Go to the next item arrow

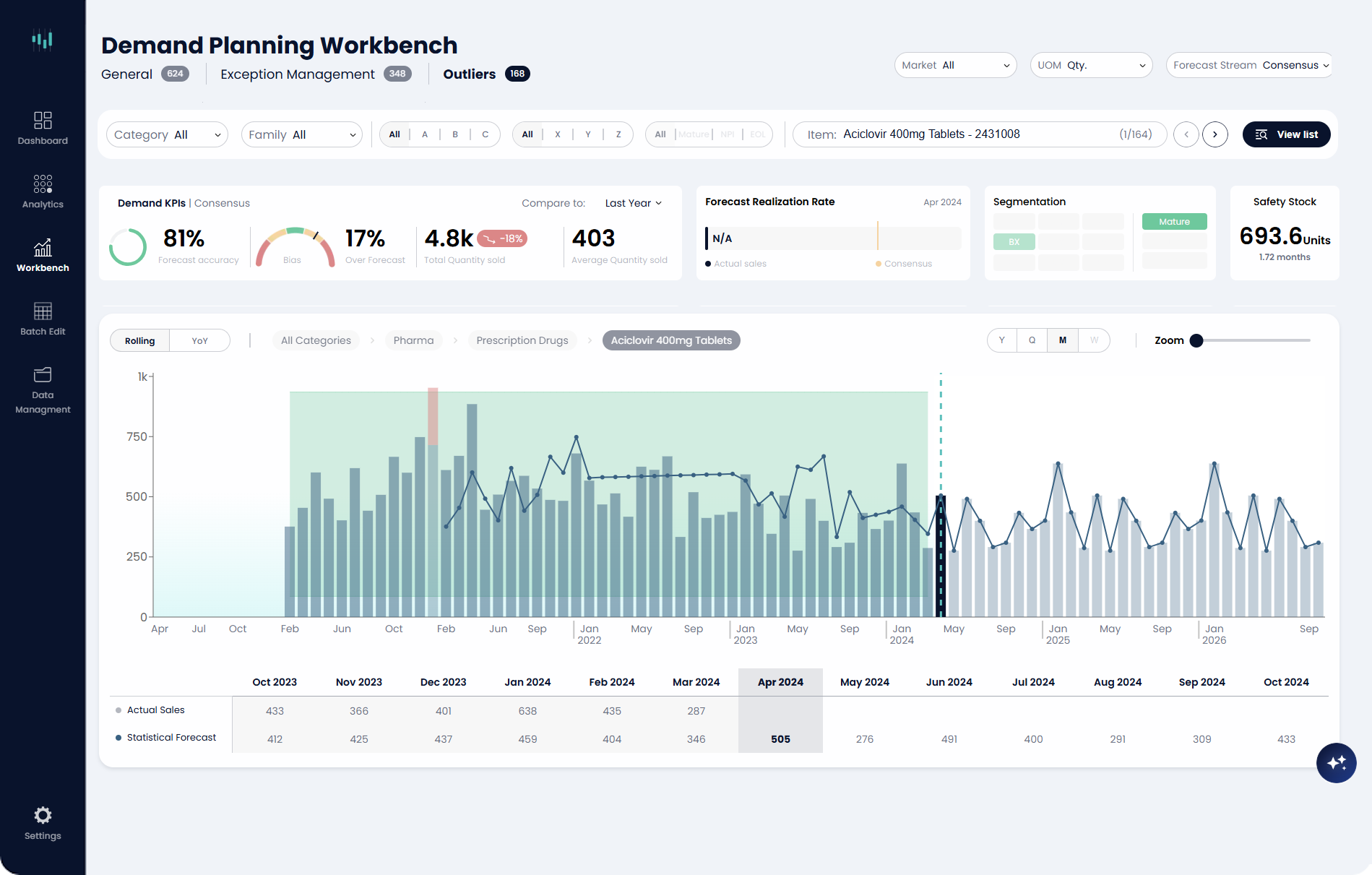[1215, 134]
